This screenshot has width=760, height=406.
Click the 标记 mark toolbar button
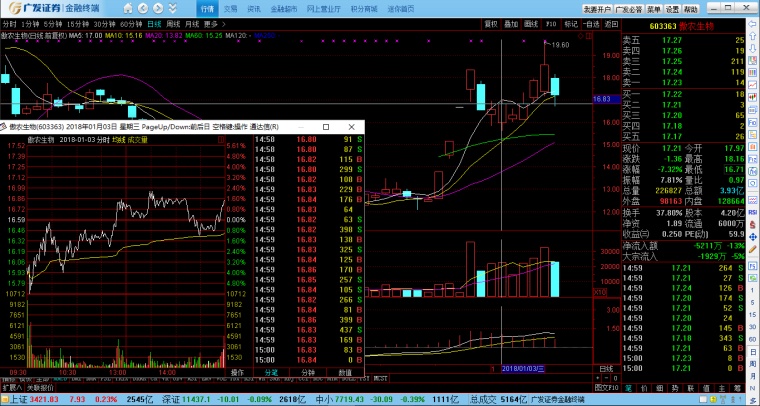(x=571, y=24)
